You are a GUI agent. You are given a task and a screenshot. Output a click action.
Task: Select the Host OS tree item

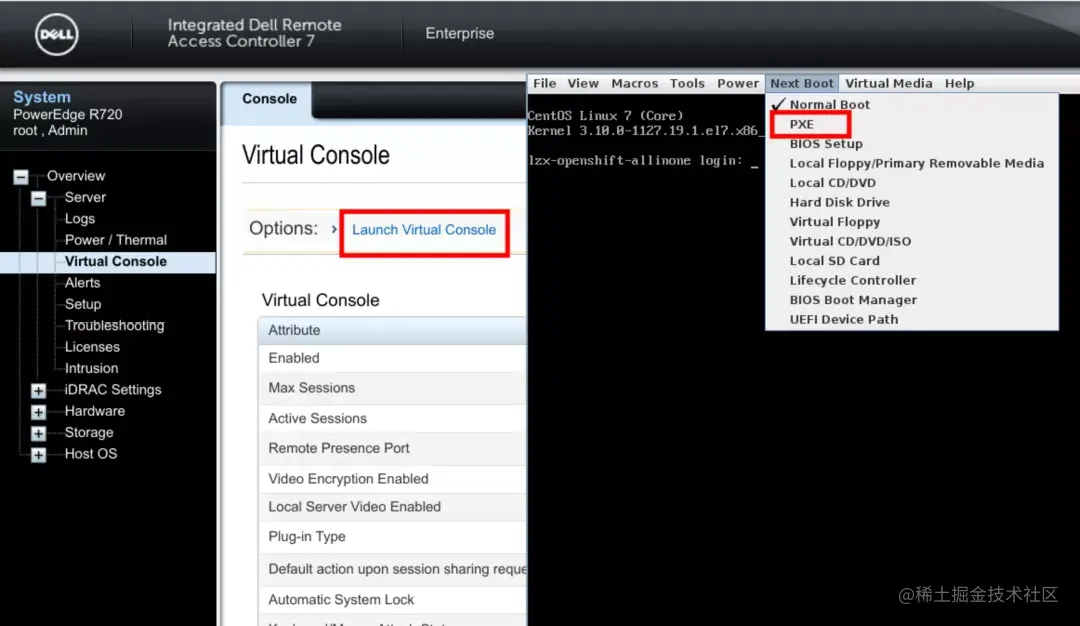point(91,453)
